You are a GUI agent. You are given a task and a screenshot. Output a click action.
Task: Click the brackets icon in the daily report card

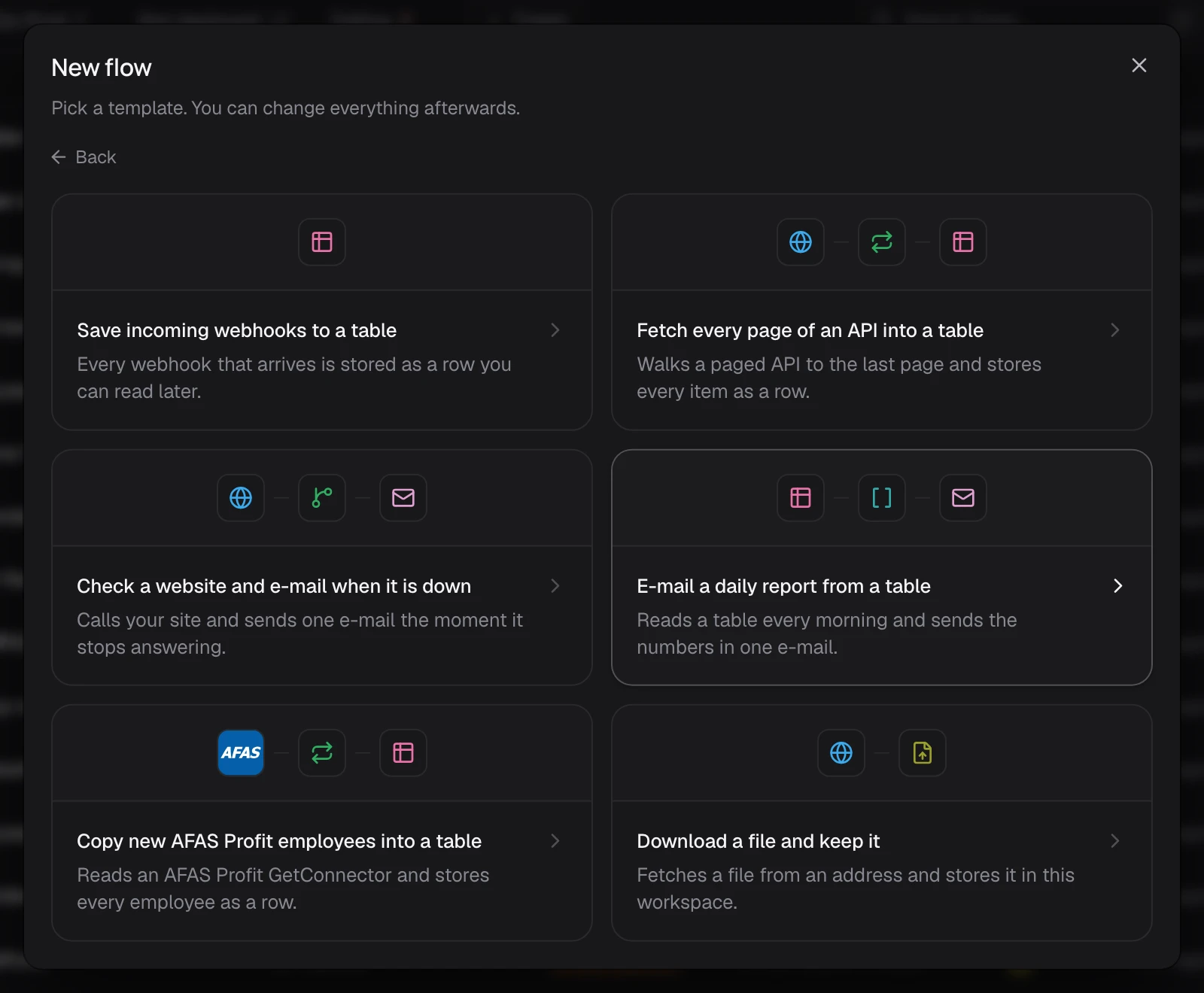882,498
